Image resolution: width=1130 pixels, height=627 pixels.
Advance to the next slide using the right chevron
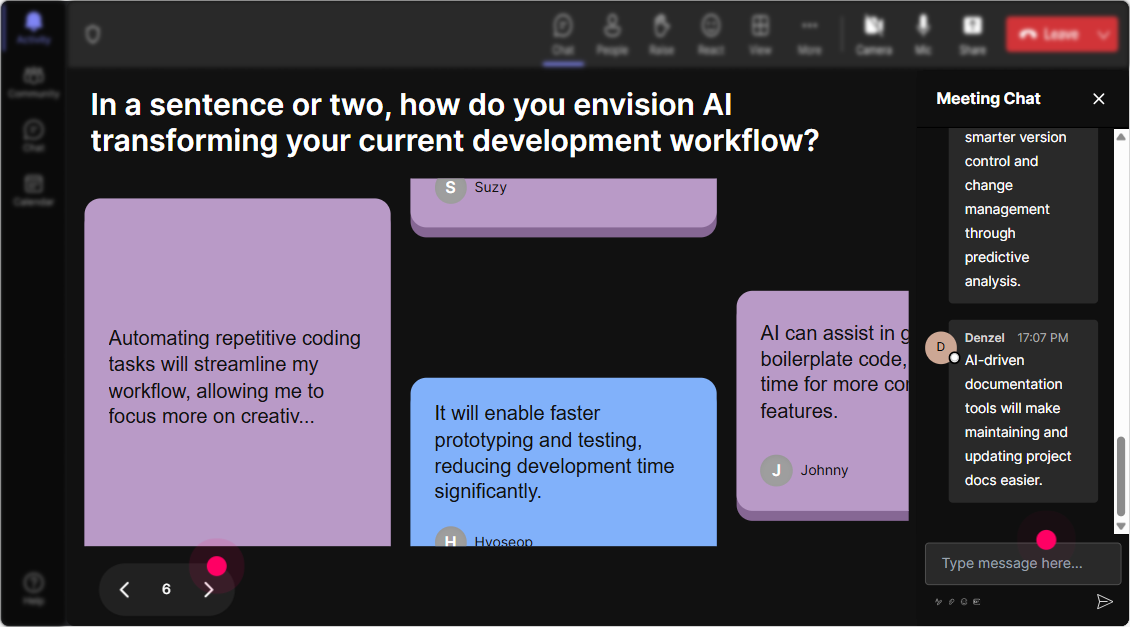[x=208, y=590]
